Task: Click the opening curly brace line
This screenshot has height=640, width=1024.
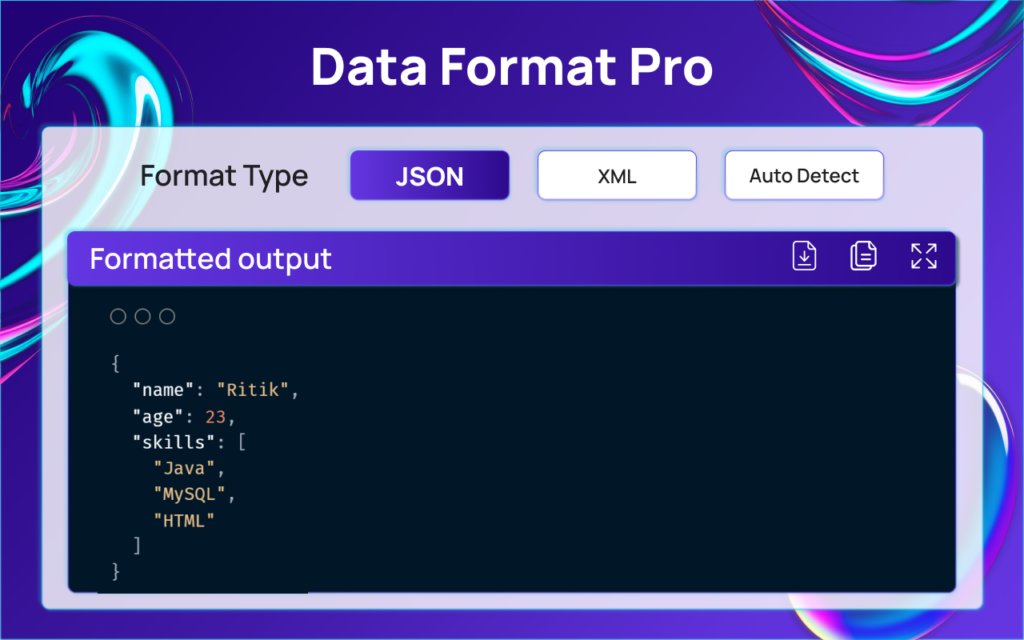Action: coord(116,364)
